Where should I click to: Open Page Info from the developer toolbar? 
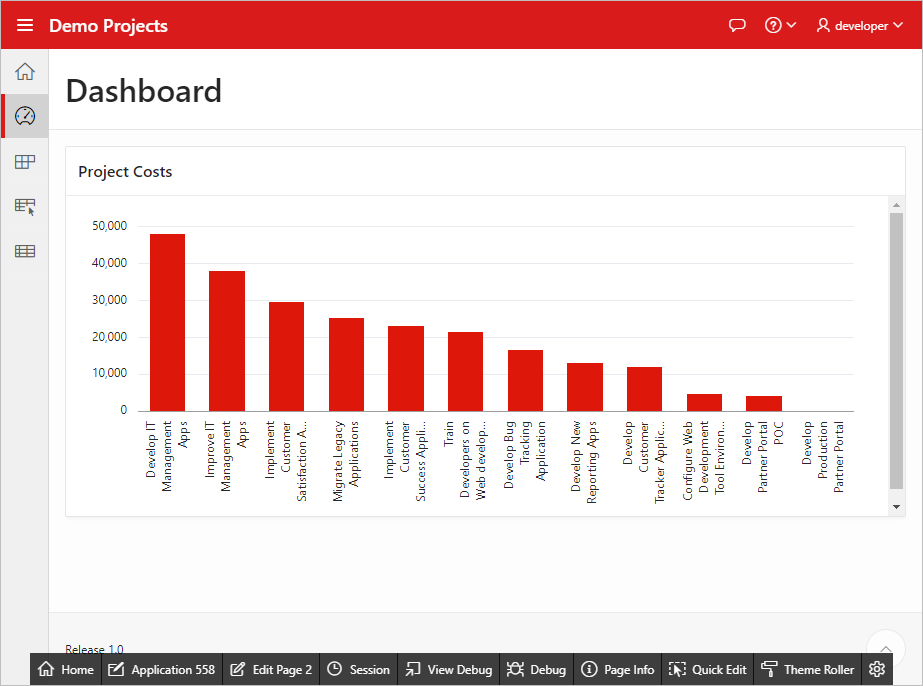pos(617,670)
